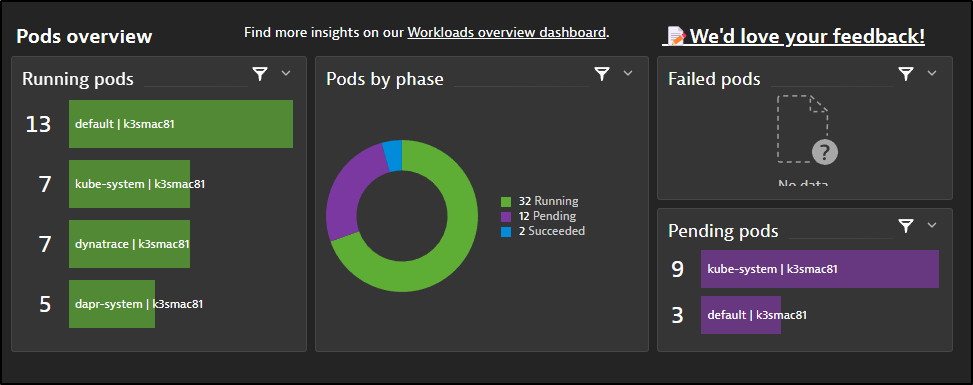The height and width of the screenshot is (385, 973).
Task: Expand the Pending pods tile chevron menu
Action: (932, 225)
